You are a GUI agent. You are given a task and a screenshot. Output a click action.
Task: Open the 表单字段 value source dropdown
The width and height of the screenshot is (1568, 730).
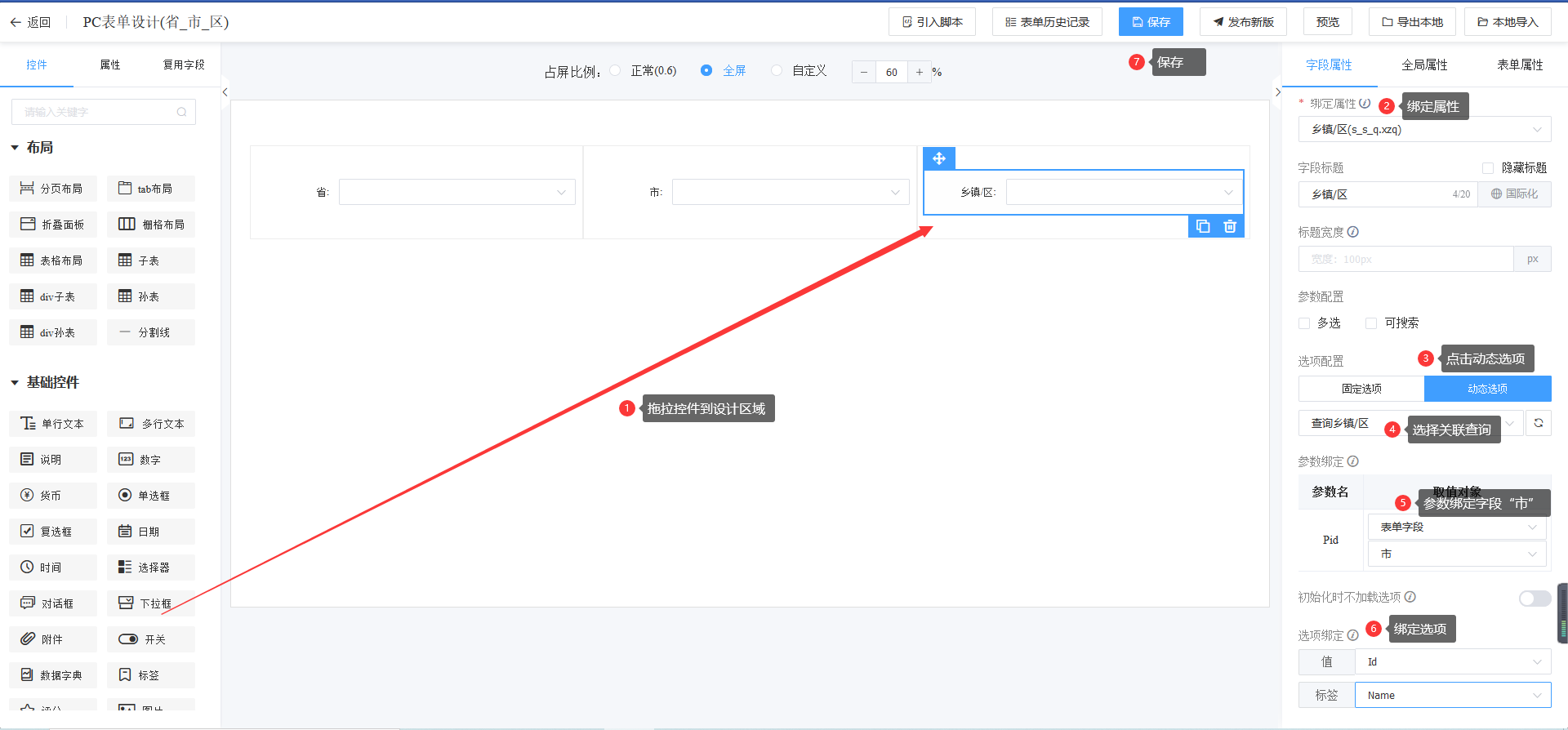(x=1458, y=527)
